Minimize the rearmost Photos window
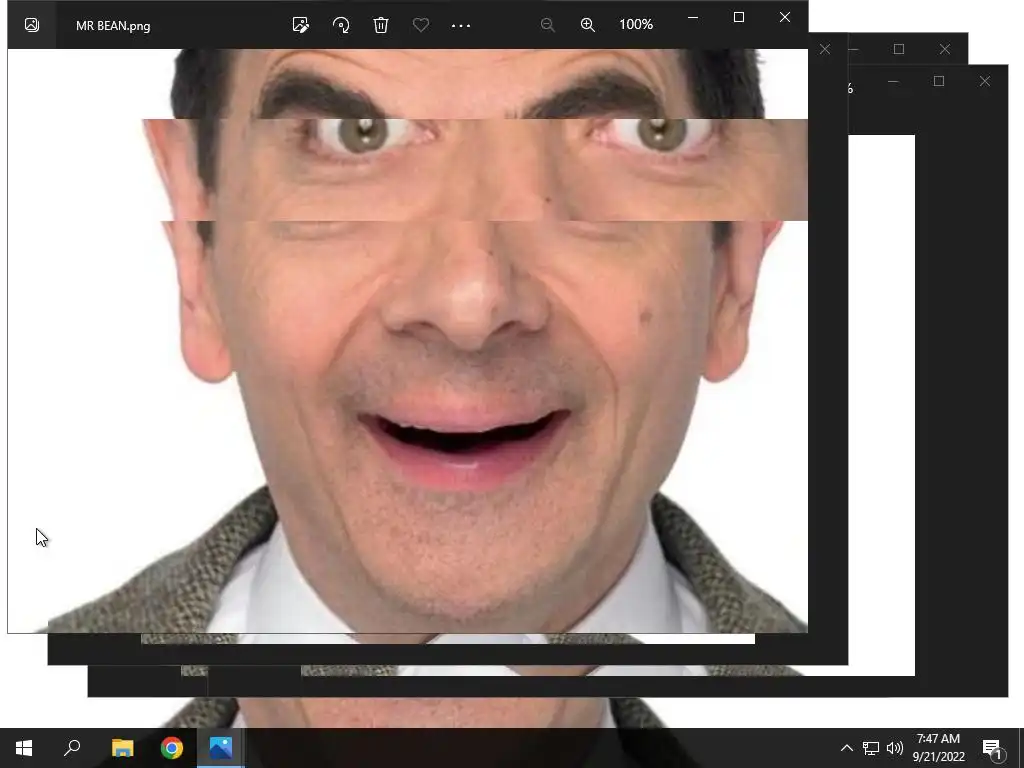The image size is (1024, 768). [x=893, y=81]
